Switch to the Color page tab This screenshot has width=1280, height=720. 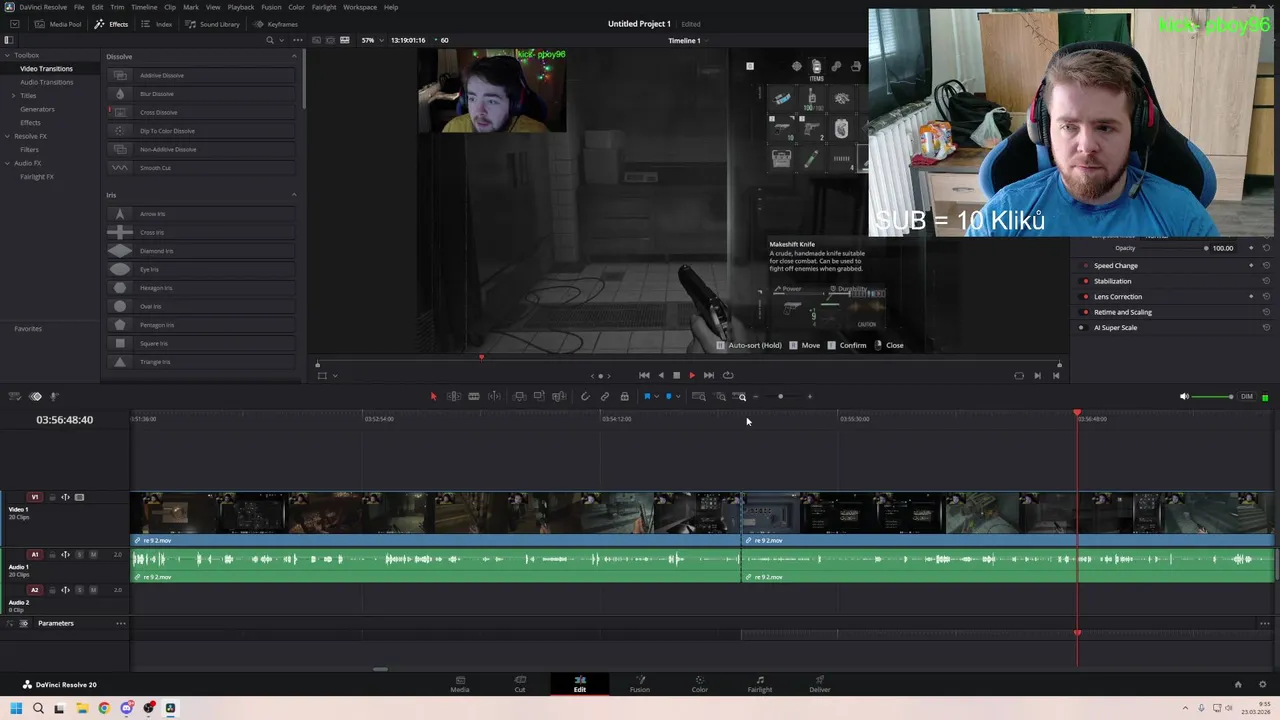click(700, 684)
